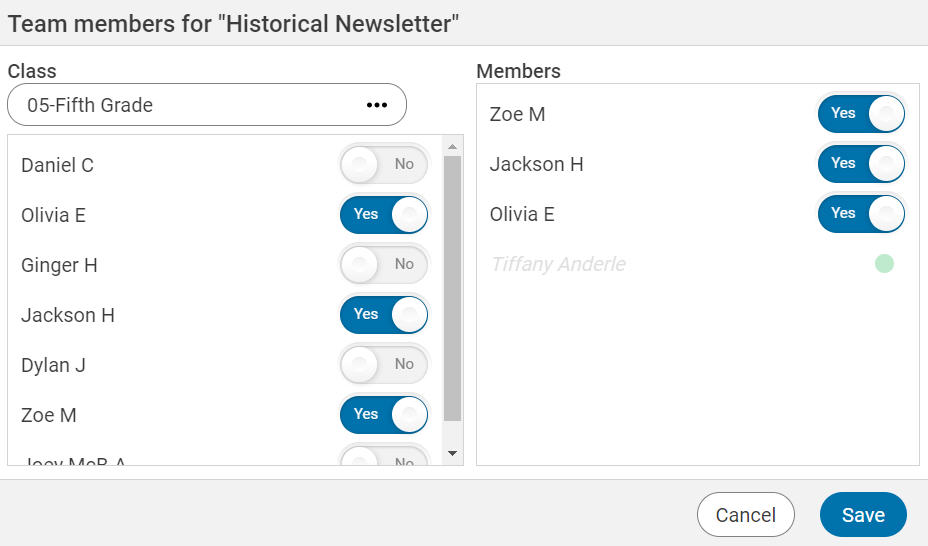Click the class list scrollbar thumb
The height and width of the screenshot is (546, 928).
coord(452,288)
